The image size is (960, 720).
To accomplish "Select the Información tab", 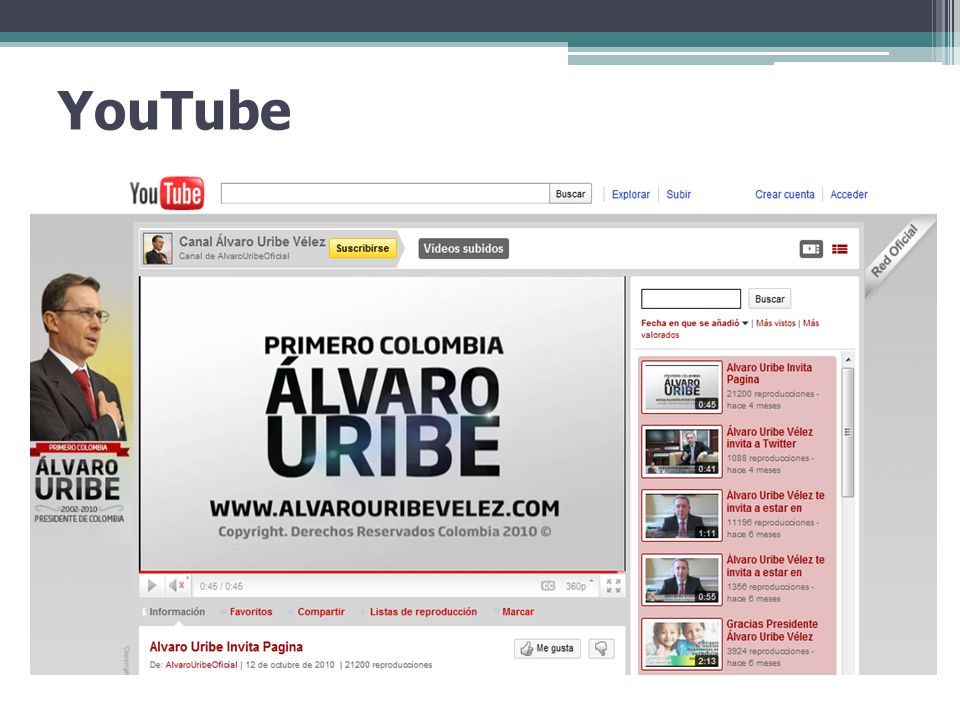I will pos(177,612).
